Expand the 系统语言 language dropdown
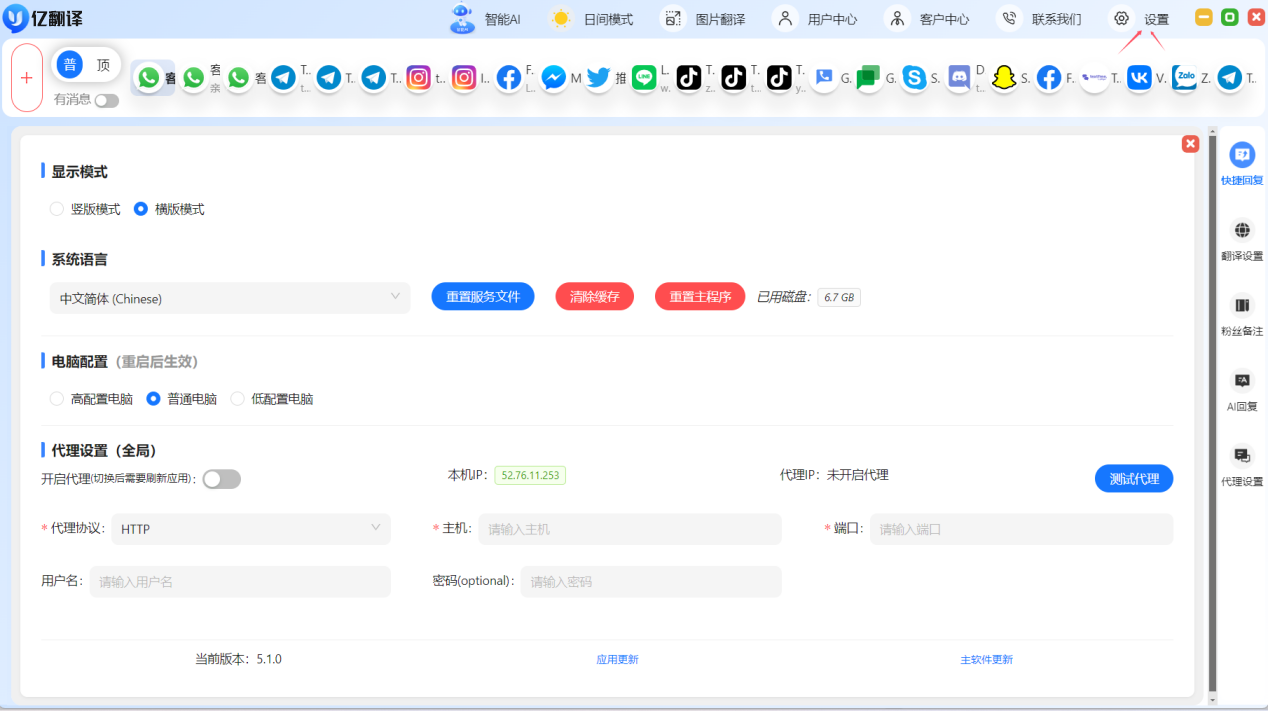Screen dimensions: 1268x711 tap(229, 298)
